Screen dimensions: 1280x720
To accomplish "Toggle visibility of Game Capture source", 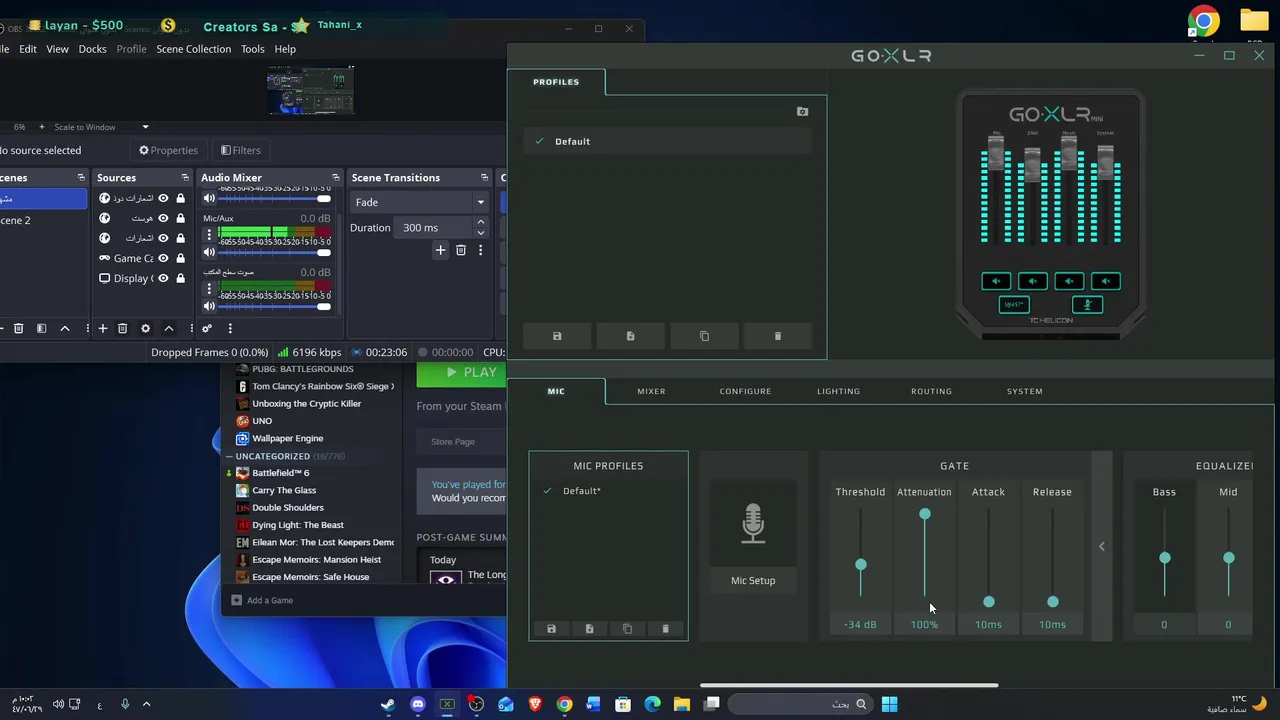I will coord(163,258).
